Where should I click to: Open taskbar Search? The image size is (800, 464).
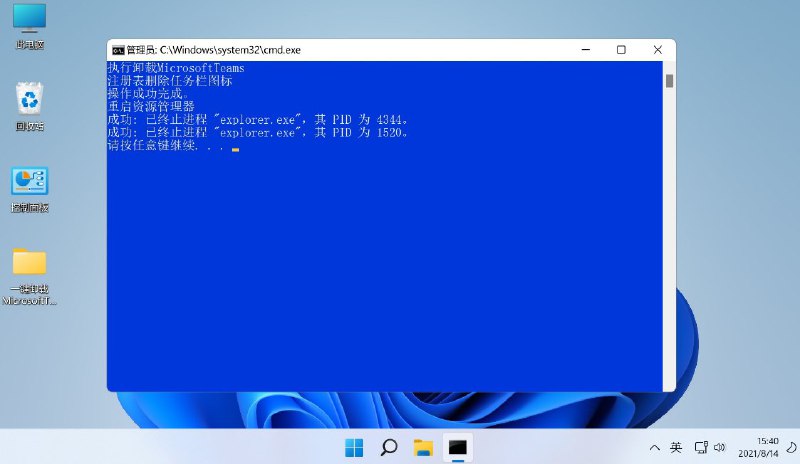[x=389, y=448]
